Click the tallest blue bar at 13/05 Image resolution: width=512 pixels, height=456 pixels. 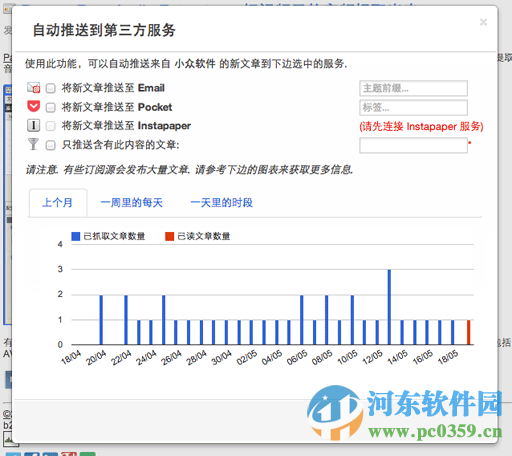click(x=389, y=307)
